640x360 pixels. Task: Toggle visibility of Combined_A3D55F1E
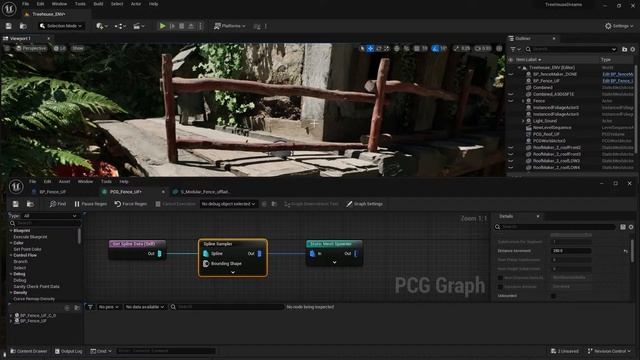[x=511, y=94]
